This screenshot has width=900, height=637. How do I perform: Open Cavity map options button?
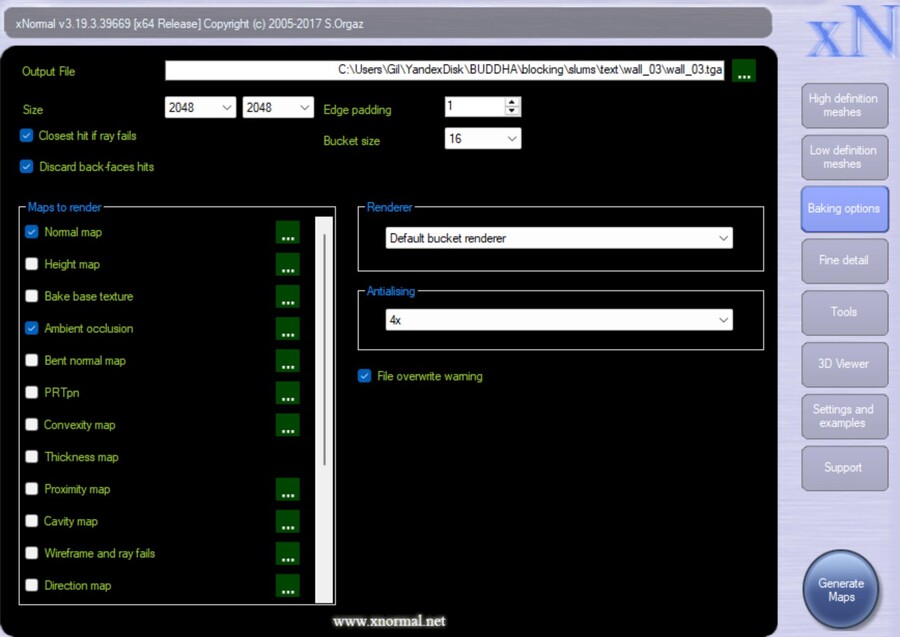point(288,522)
